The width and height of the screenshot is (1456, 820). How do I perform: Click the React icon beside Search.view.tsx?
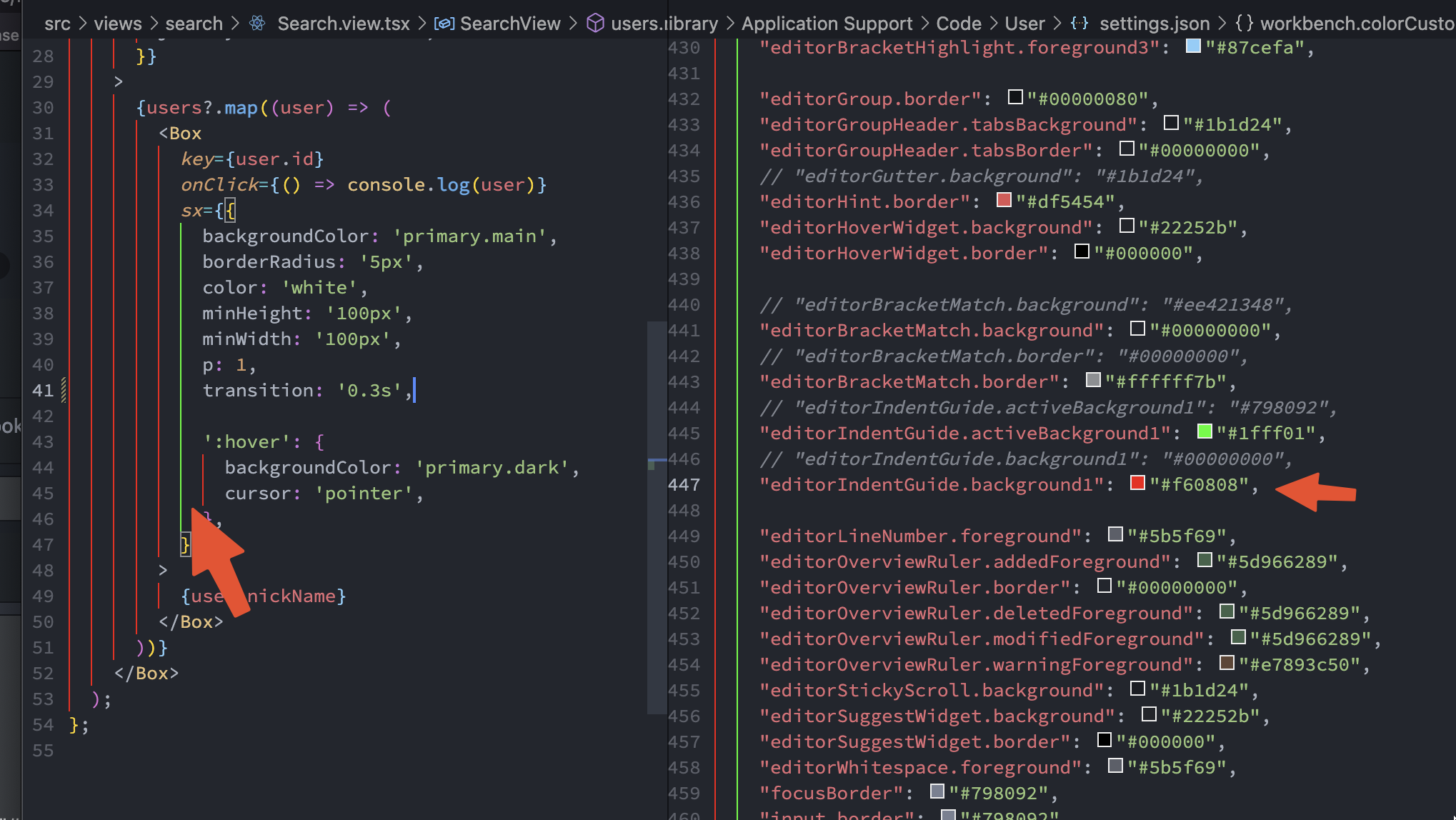coord(256,23)
